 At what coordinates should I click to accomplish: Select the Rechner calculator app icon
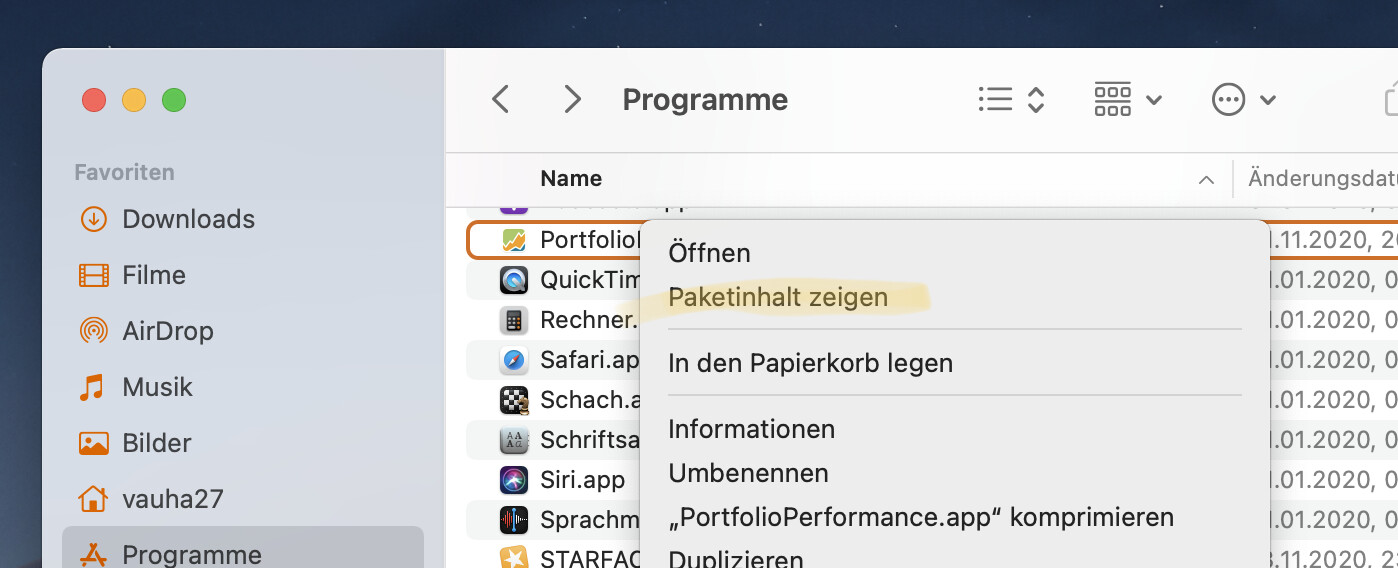click(514, 320)
